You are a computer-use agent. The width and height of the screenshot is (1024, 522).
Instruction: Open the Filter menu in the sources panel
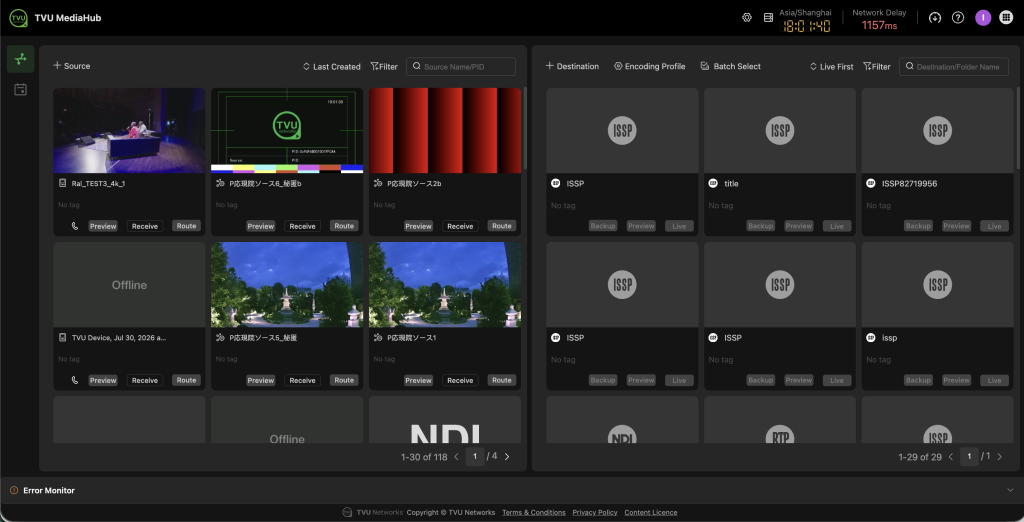coord(384,67)
